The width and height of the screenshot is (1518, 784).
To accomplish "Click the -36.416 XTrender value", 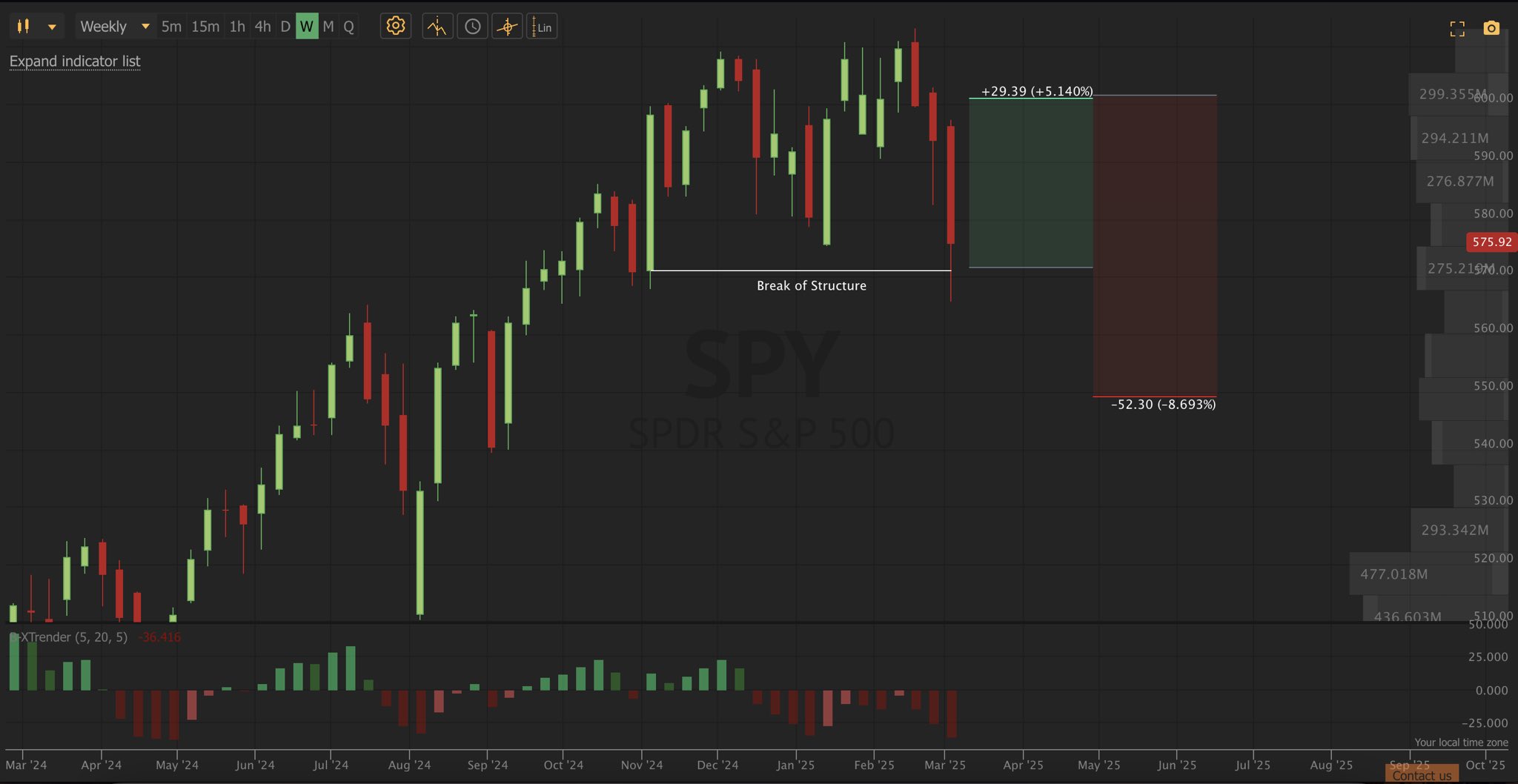I will 159,637.
